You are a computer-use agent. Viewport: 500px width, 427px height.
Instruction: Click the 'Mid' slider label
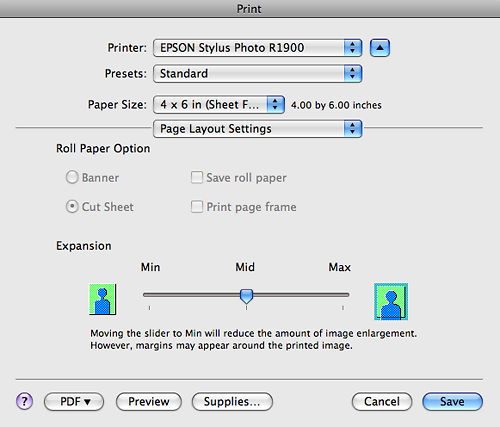[x=245, y=267]
